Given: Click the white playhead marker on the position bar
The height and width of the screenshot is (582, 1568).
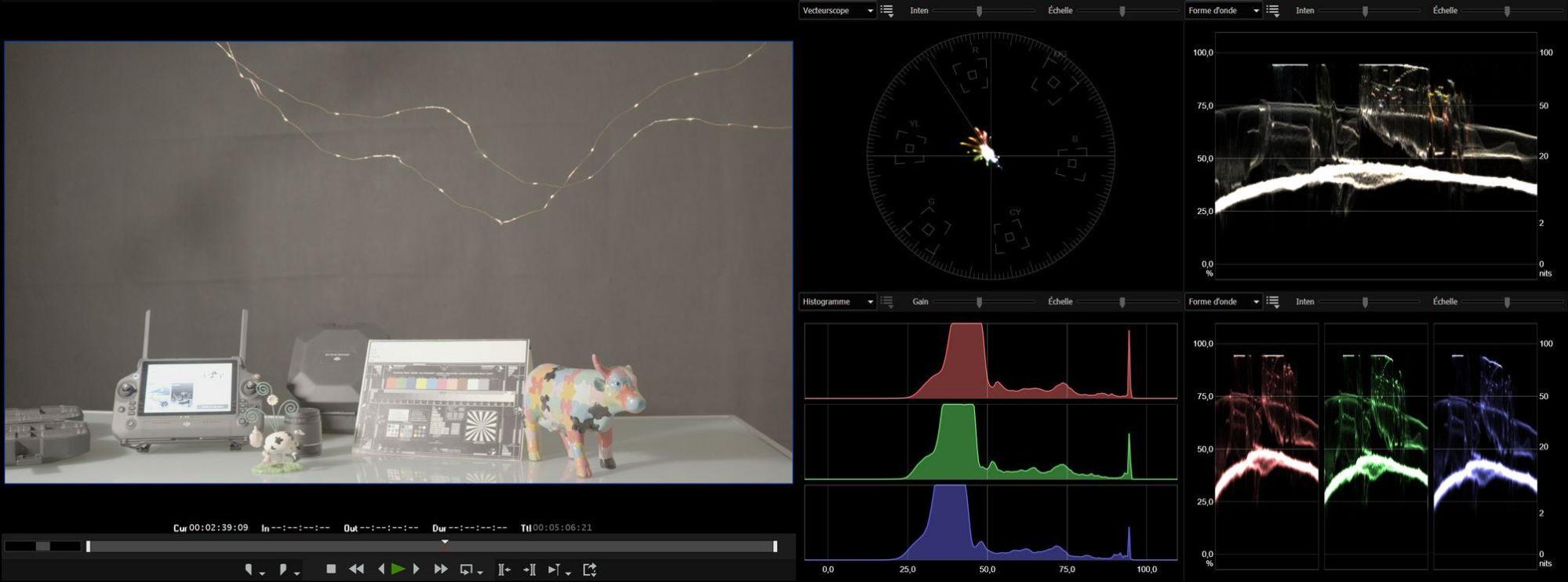Looking at the screenshot, I should pyautogui.click(x=445, y=542).
